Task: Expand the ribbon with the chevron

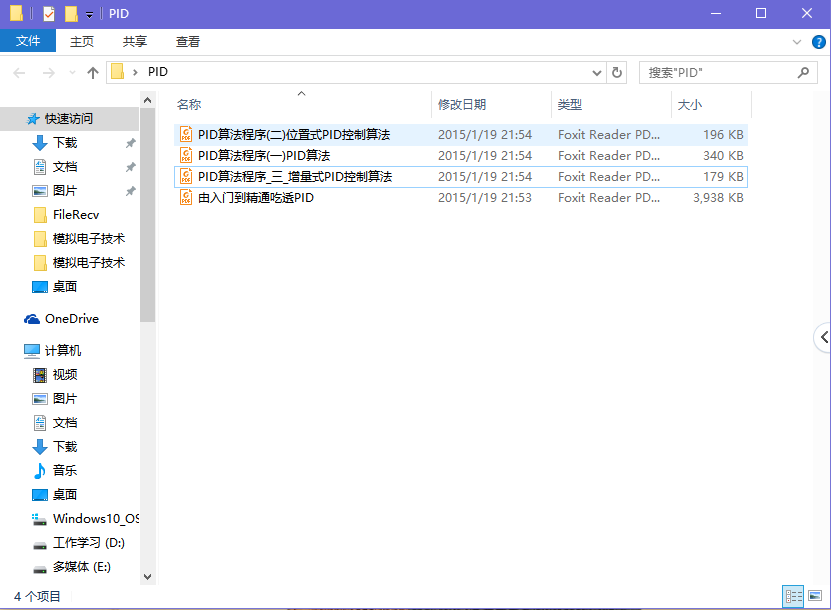Action: [797, 42]
